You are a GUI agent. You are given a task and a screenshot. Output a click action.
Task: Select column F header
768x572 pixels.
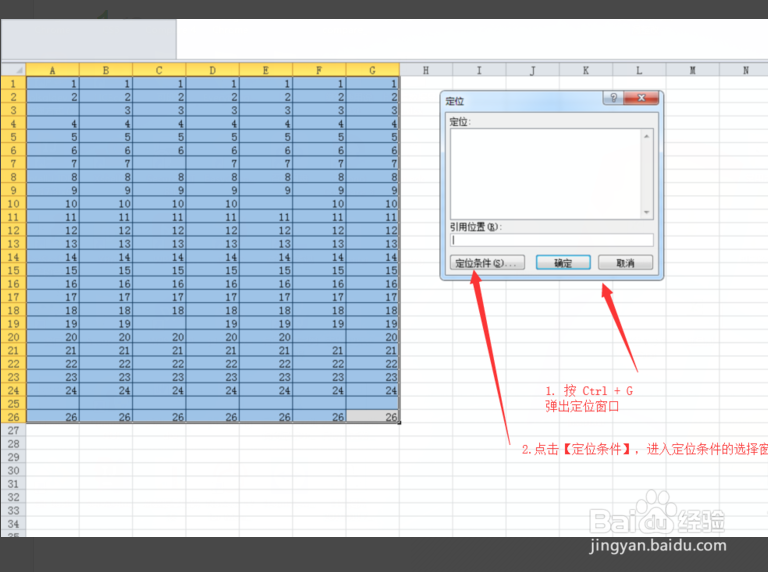coord(319,70)
